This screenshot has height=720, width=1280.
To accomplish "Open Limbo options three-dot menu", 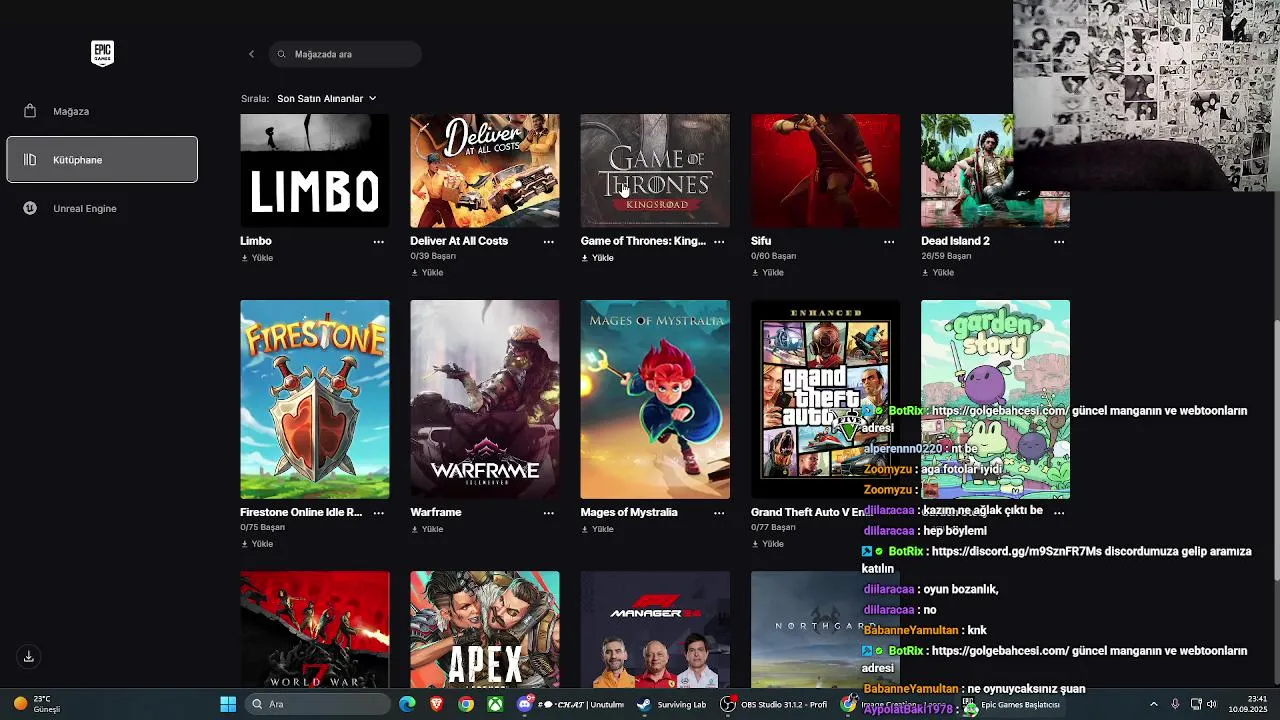I will click(378, 242).
